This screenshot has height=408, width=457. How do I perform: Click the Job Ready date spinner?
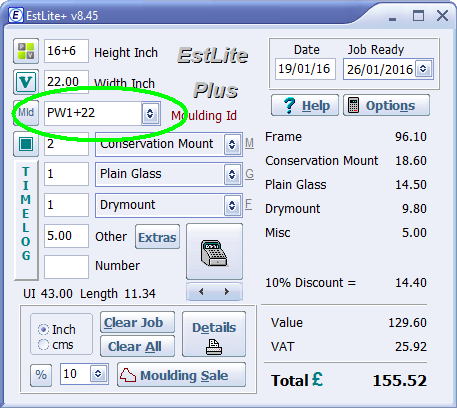[x=423, y=69]
